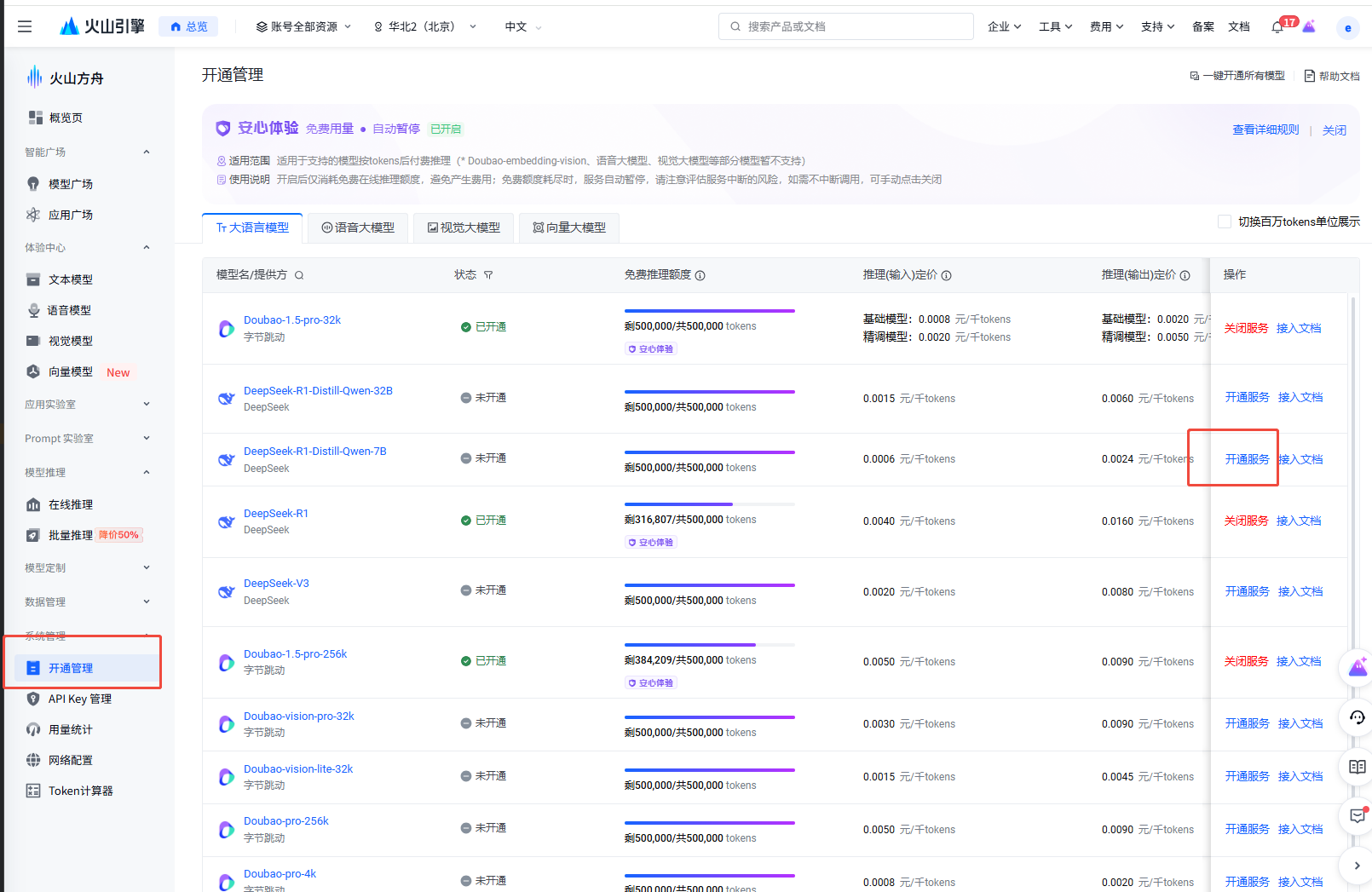Open the 支持 menu
1372x892 pixels.
(1157, 26)
